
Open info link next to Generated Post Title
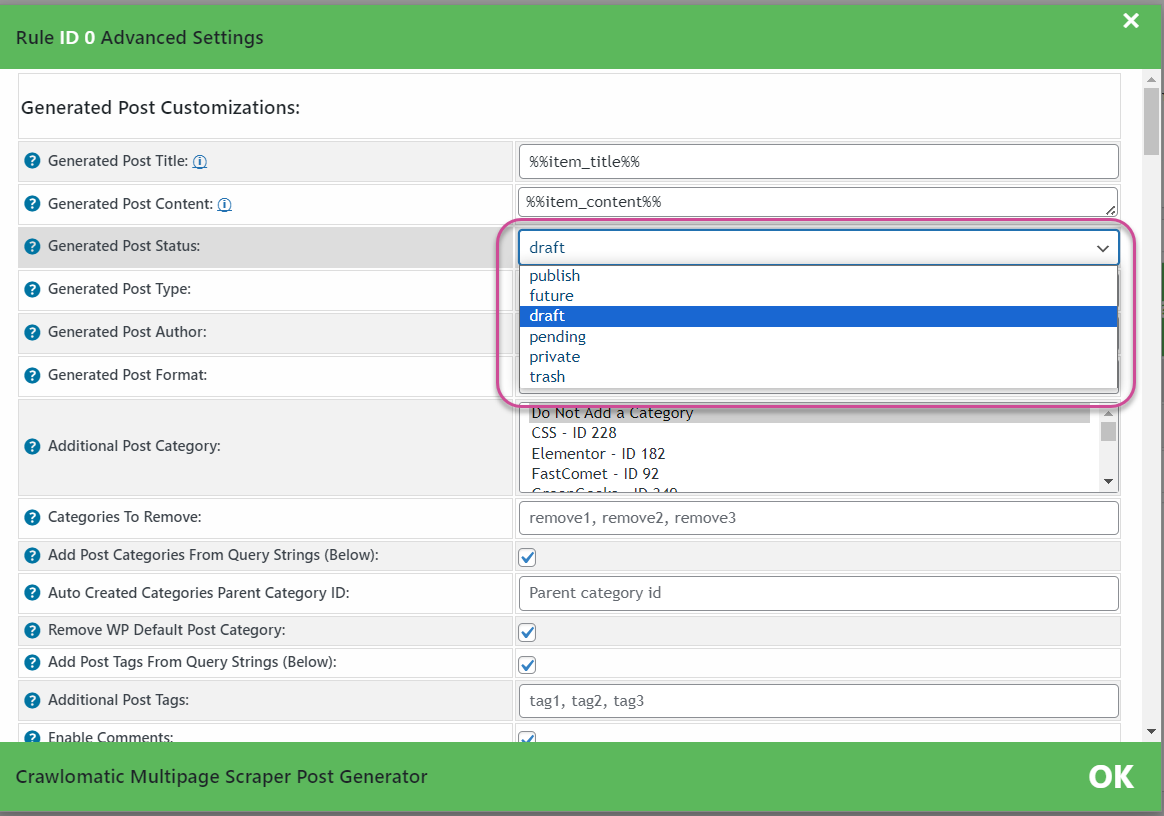pyautogui.click(x=200, y=161)
